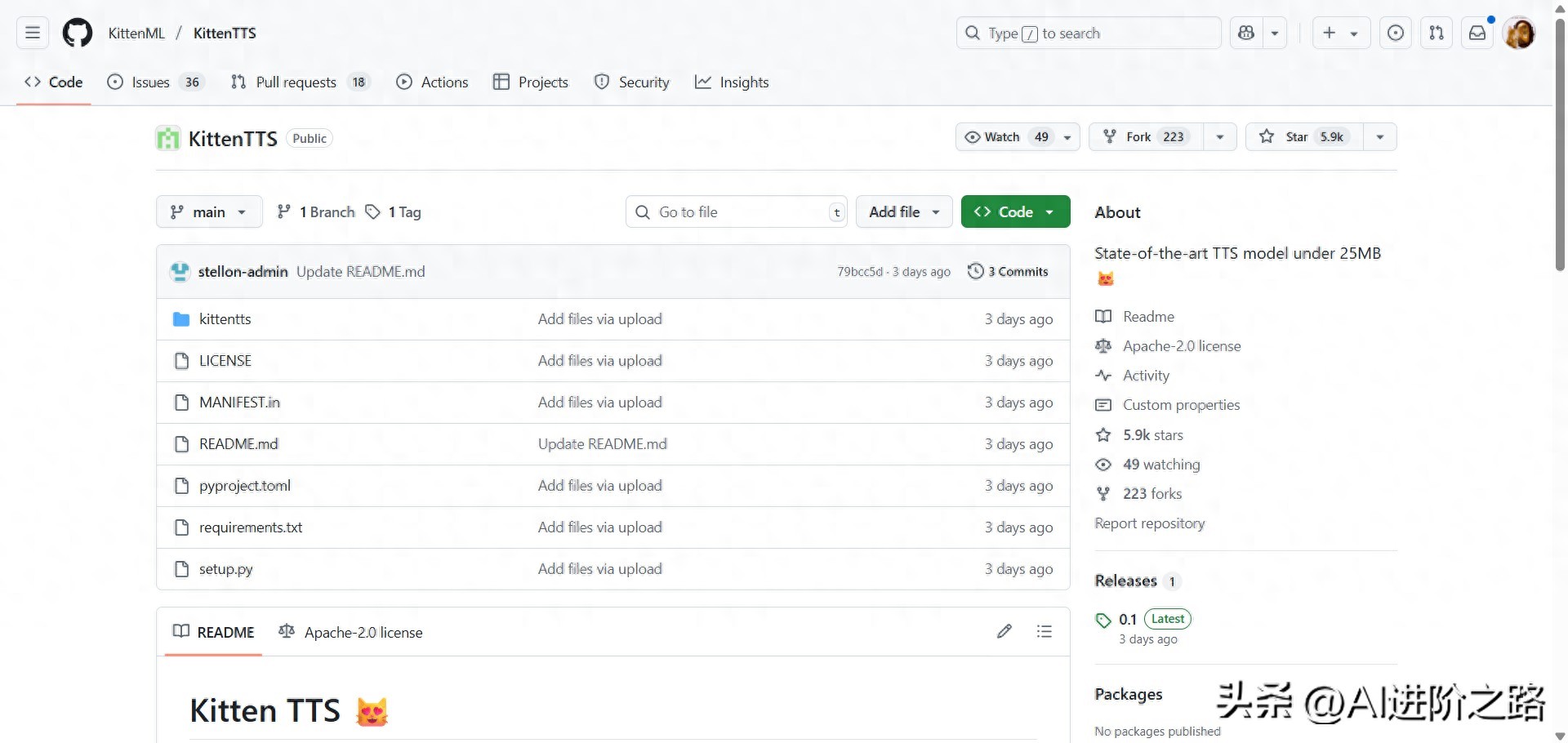Screen dimensions: 1568x743
Task: Open the kittentts folder
Action: point(225,319)
